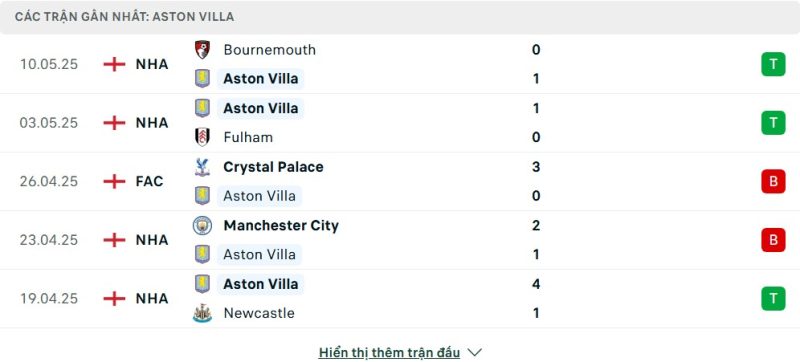Click the Fulham club crest
Viewport: 800px width, 362px height.
pos(202,137)
